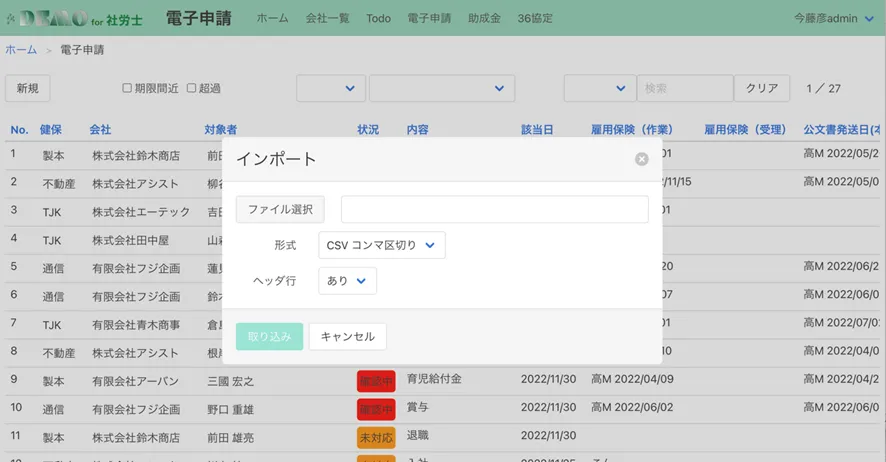The image size is (886, 462).
Task: Click 有限会社青木商事 in row 7
Action: click(x=136, y=325)
